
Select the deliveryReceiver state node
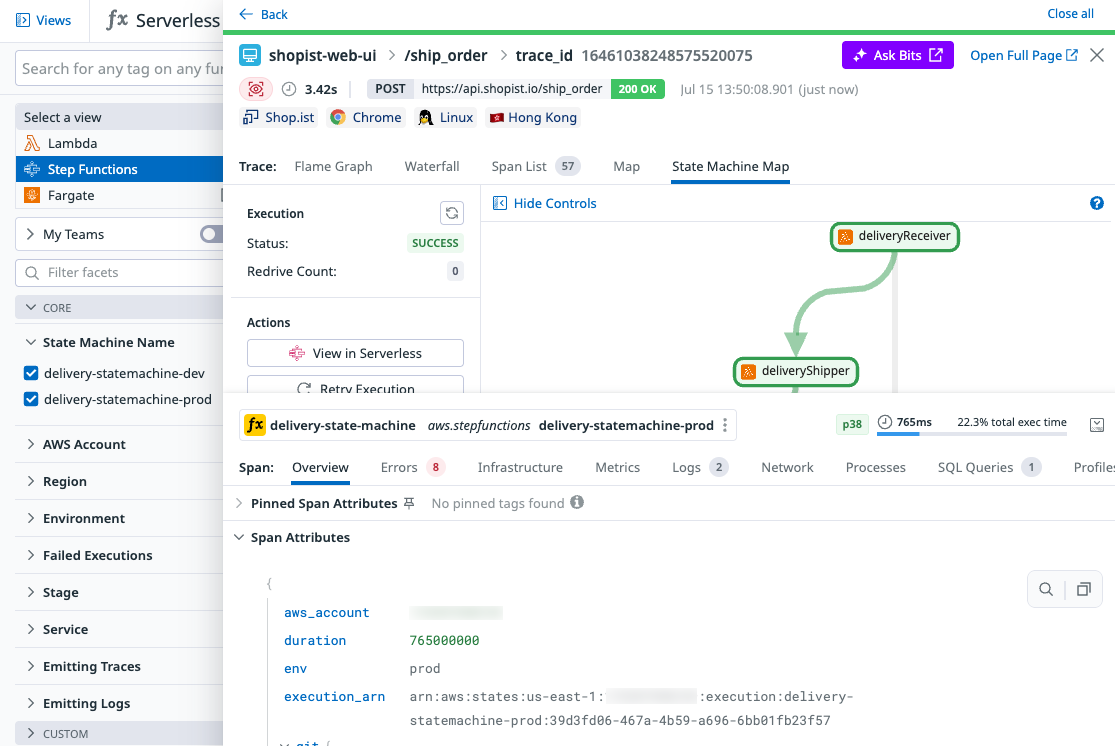point(895,236)
